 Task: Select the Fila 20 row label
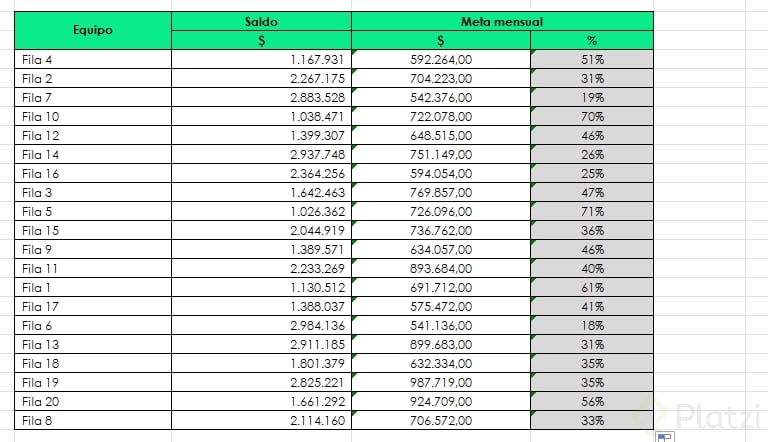(x=93, y=401)
